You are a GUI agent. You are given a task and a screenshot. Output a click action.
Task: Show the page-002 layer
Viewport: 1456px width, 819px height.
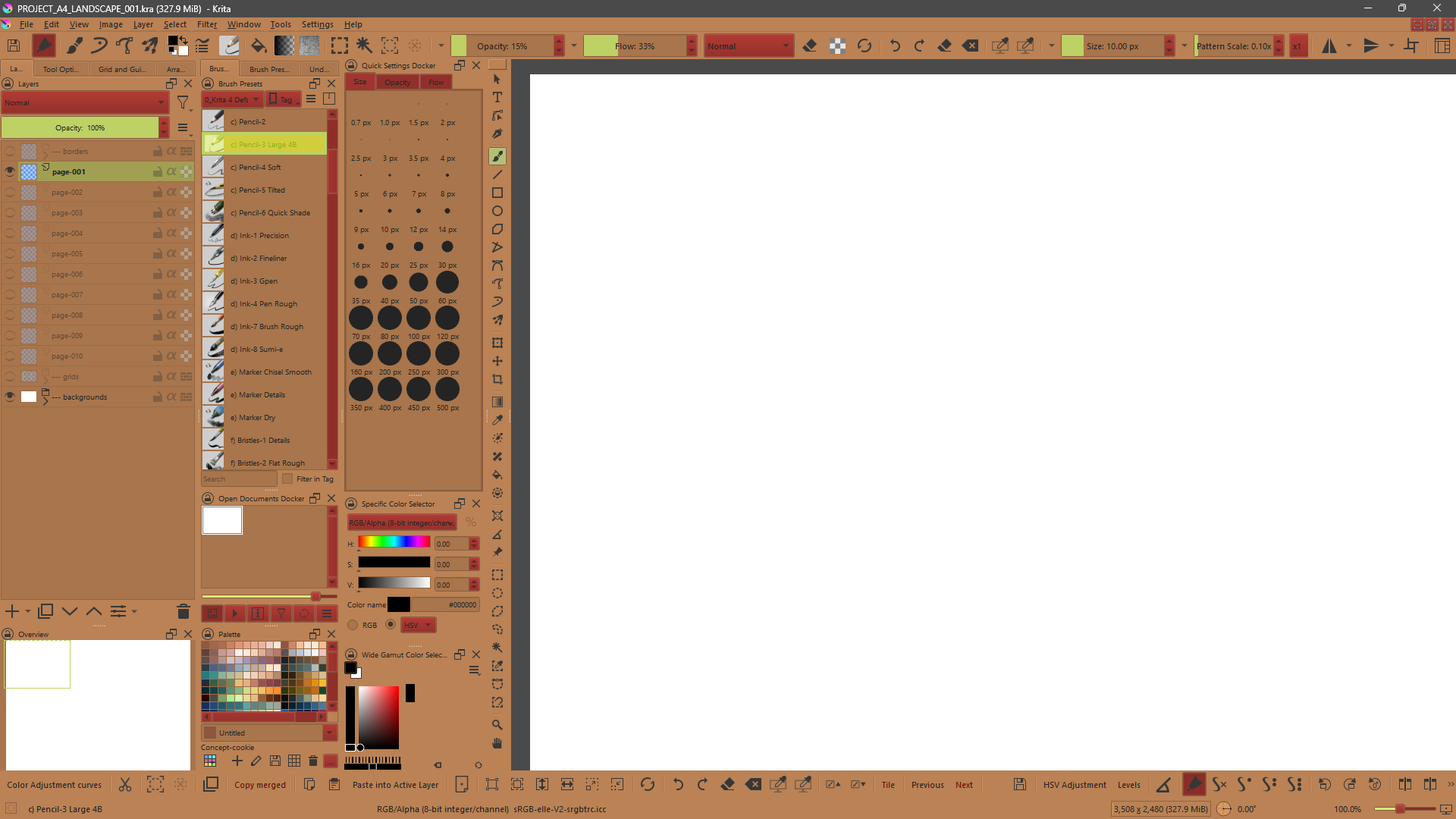(x=10, y=193)
